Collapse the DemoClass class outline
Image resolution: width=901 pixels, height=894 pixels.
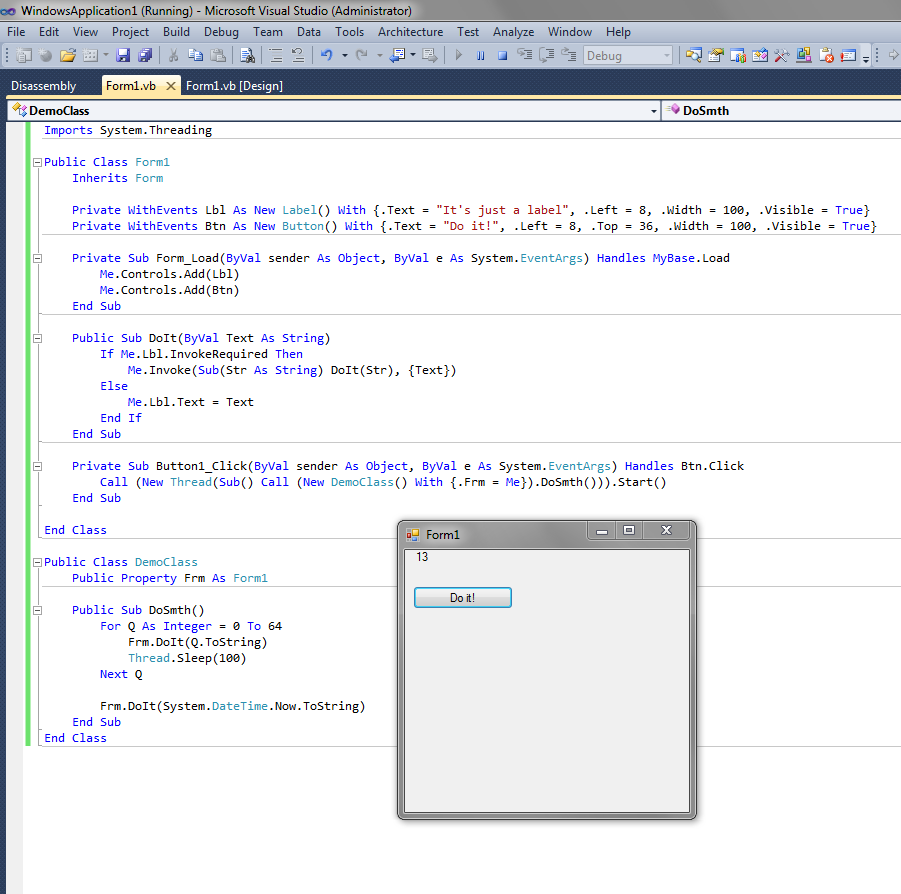[37, 562]
